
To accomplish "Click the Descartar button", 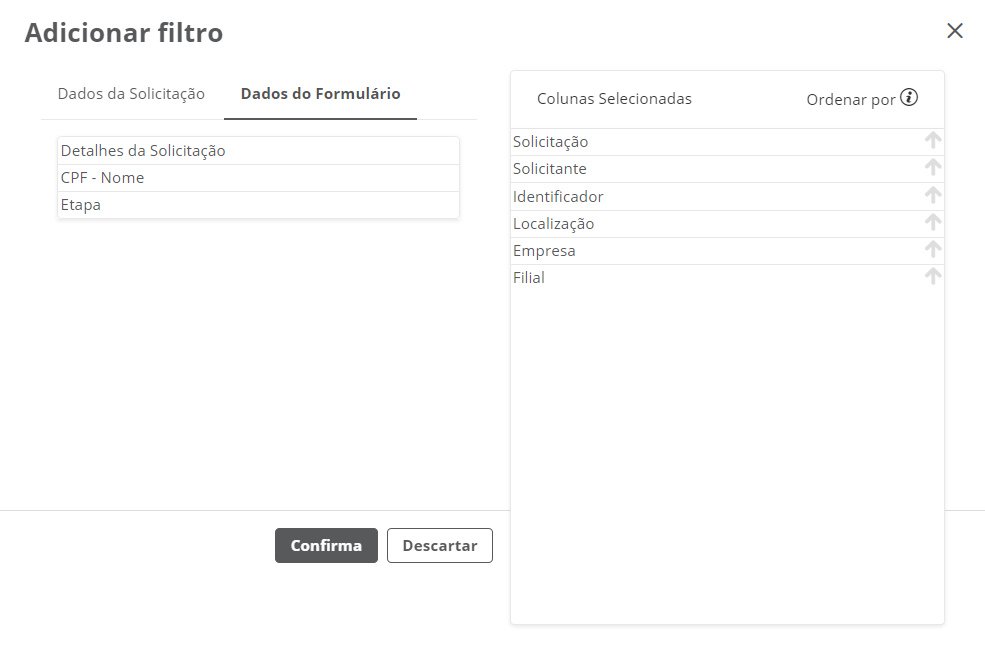I will (x=439, y=546).
